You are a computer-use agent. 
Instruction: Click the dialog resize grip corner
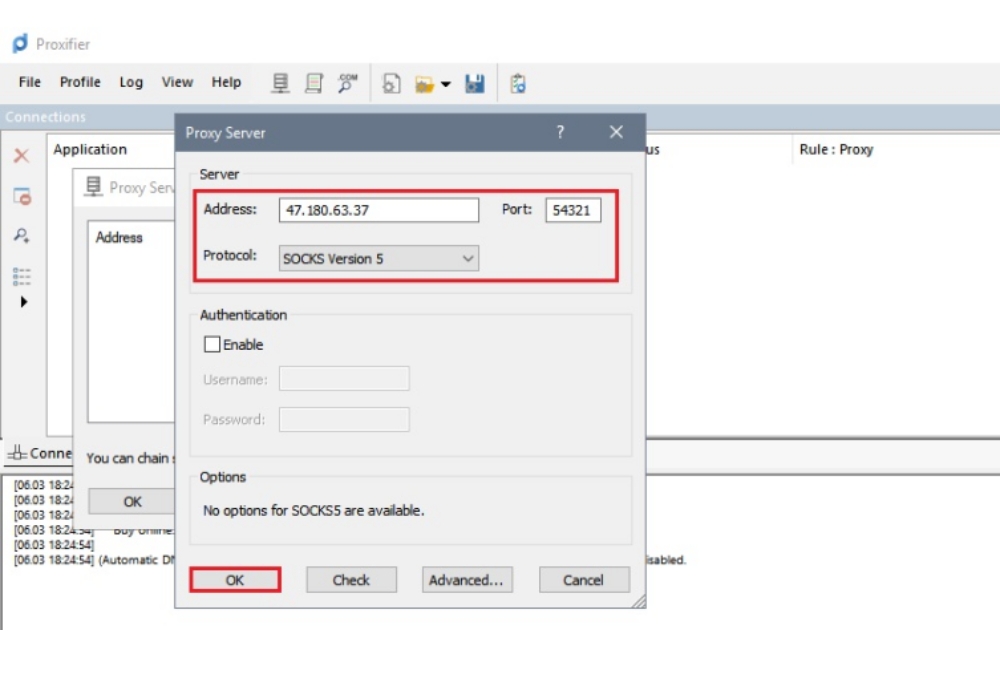tap(638, 601)
